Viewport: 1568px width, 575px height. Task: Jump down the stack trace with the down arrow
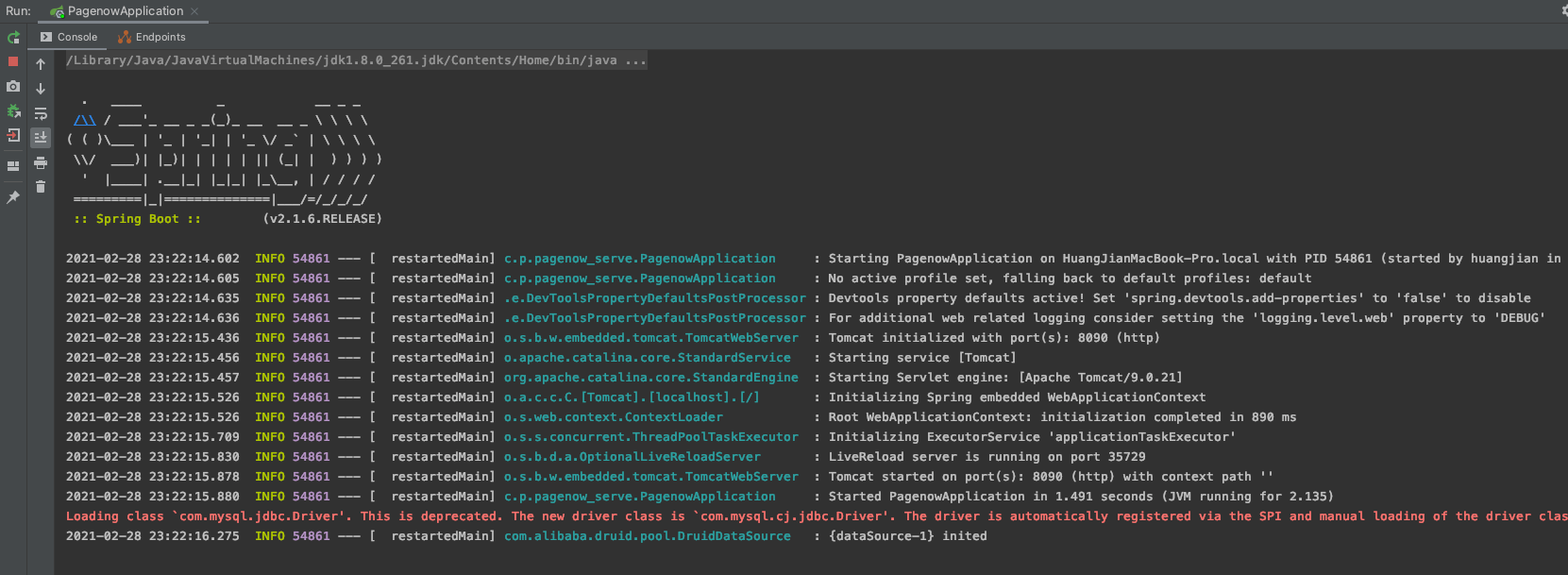pos(41,89)
